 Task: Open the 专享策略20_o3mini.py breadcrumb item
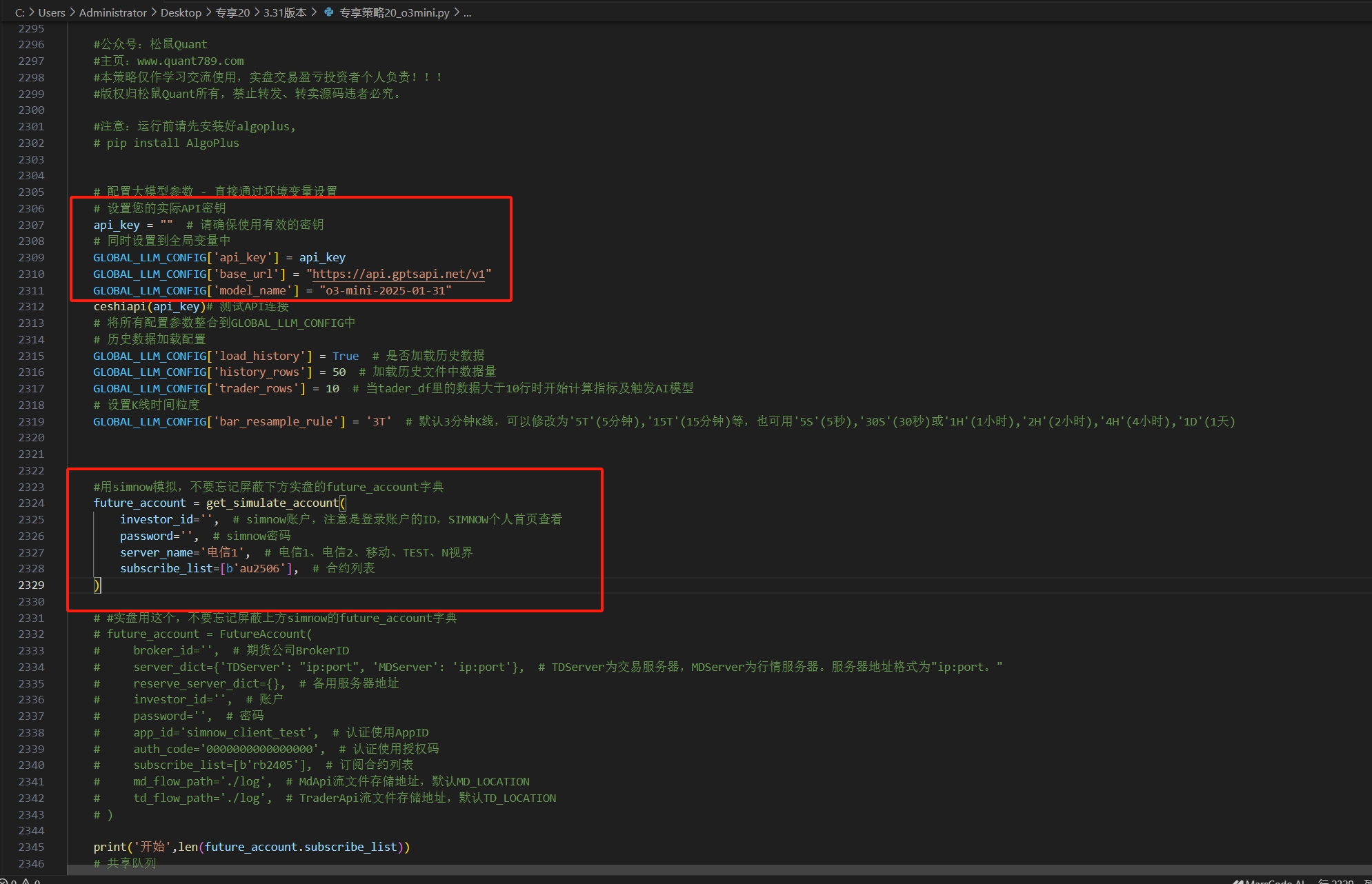394,12
